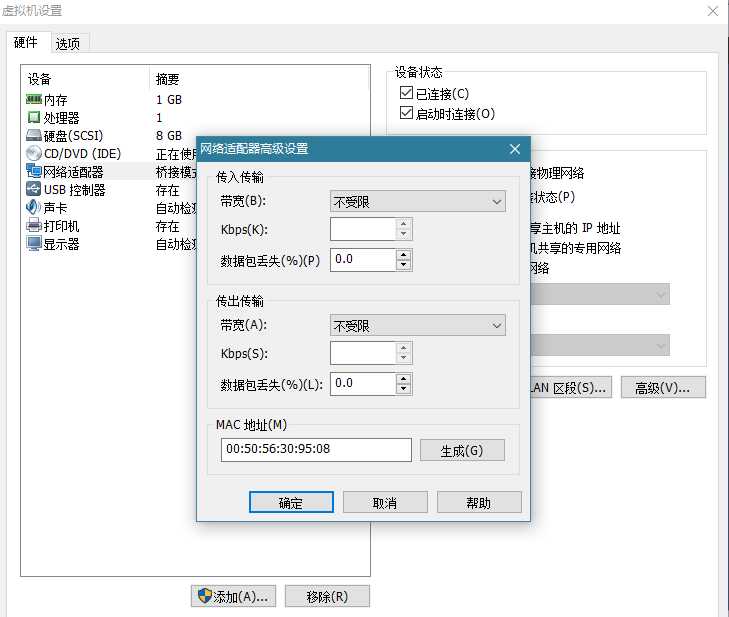Viewport: 729px width, 617px height.
Task: Select the 处理器 row label
Action: (x=61, y=118)
